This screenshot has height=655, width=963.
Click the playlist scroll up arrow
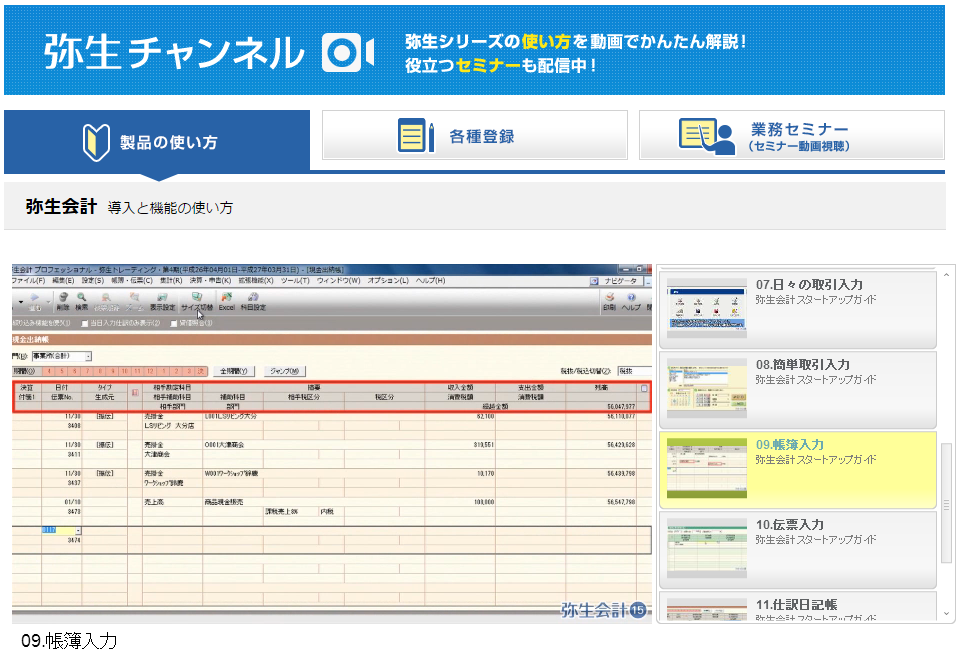coord(946,274)
